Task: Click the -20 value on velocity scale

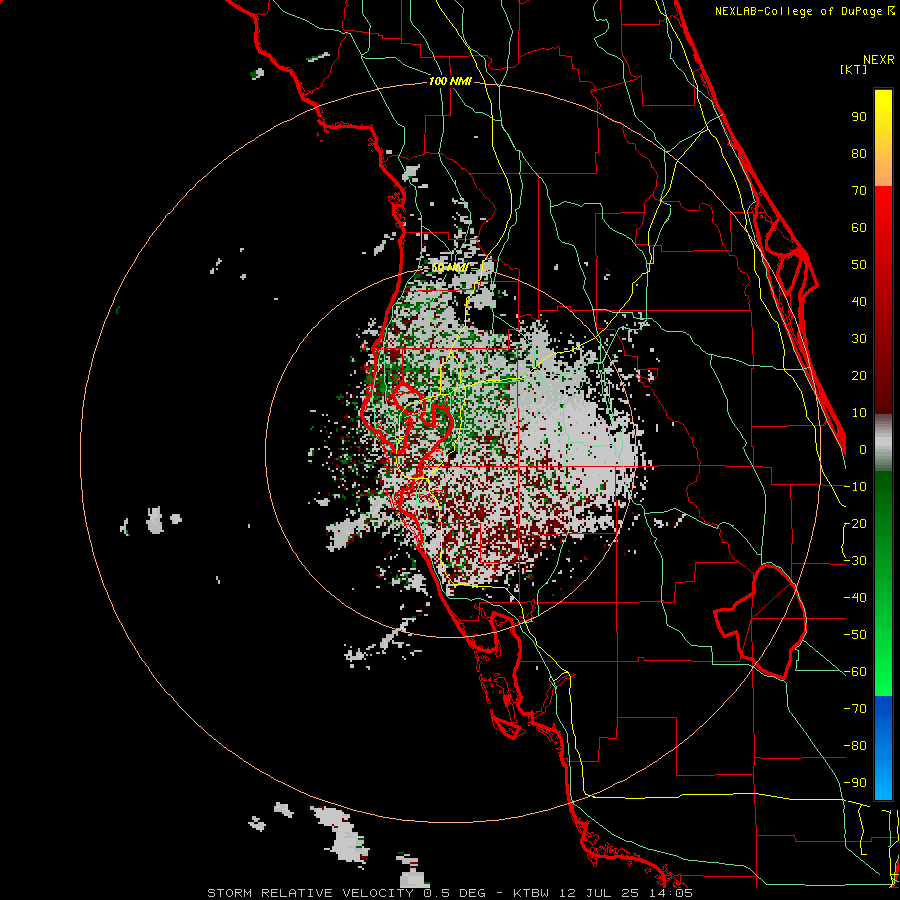Action: point(855,523)
